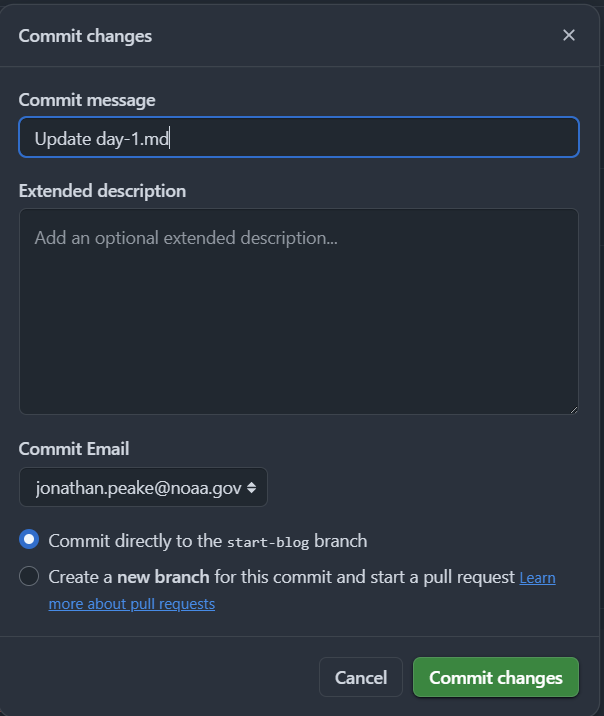Focus the 'Add an optional extended description' textarea

click(x=299, y=311)
